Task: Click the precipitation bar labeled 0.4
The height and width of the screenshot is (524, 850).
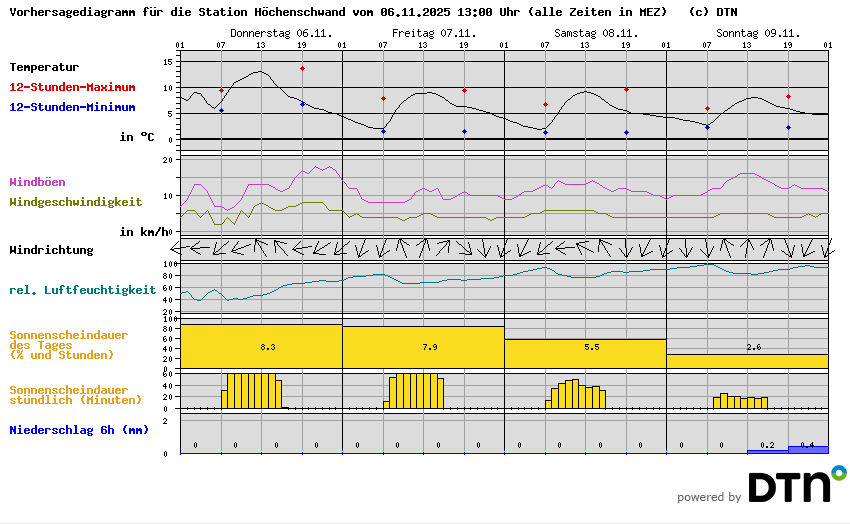Action: coord(808,449)
